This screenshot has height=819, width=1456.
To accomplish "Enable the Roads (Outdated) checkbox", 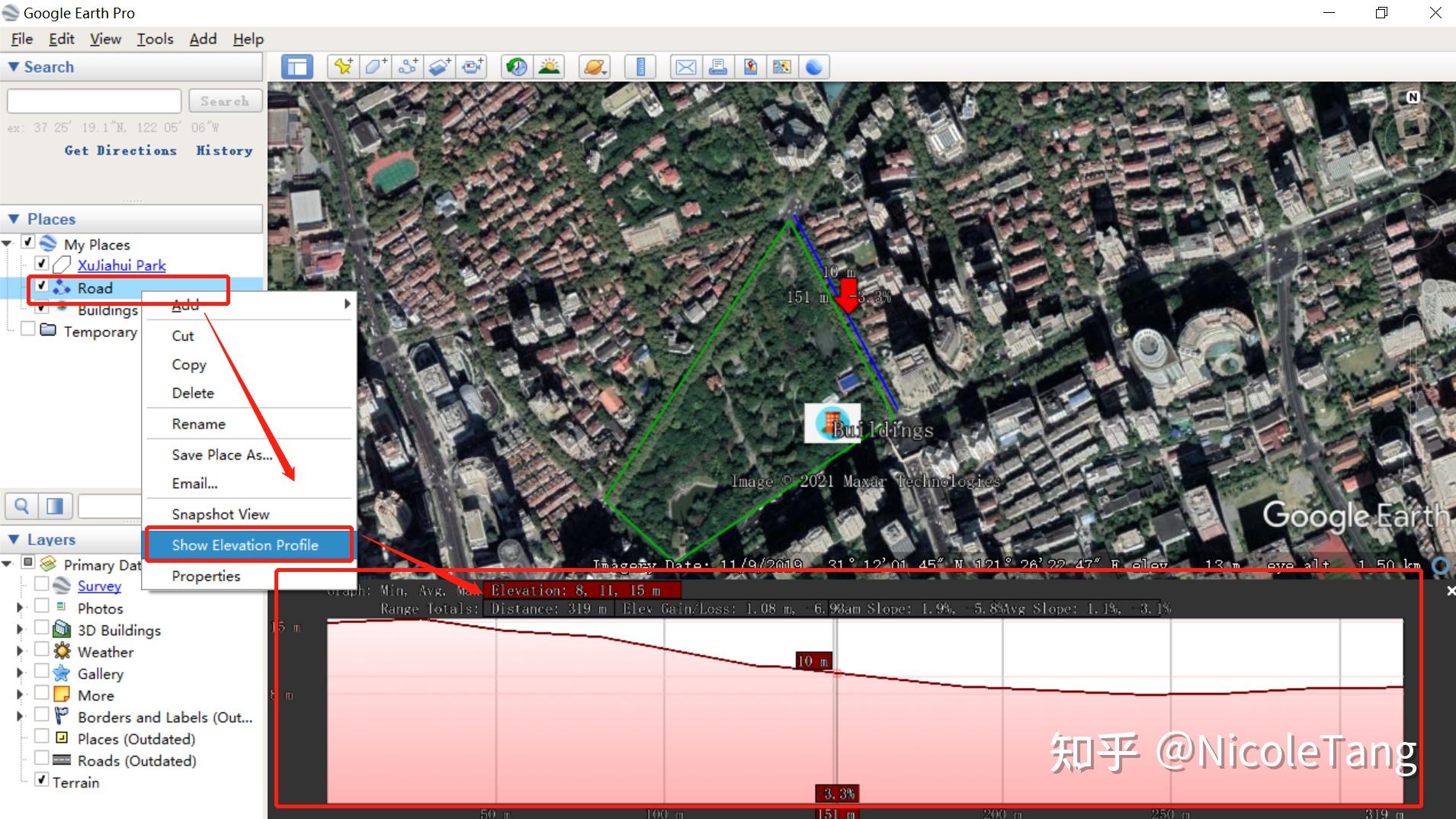I will [x=42, y=759].
